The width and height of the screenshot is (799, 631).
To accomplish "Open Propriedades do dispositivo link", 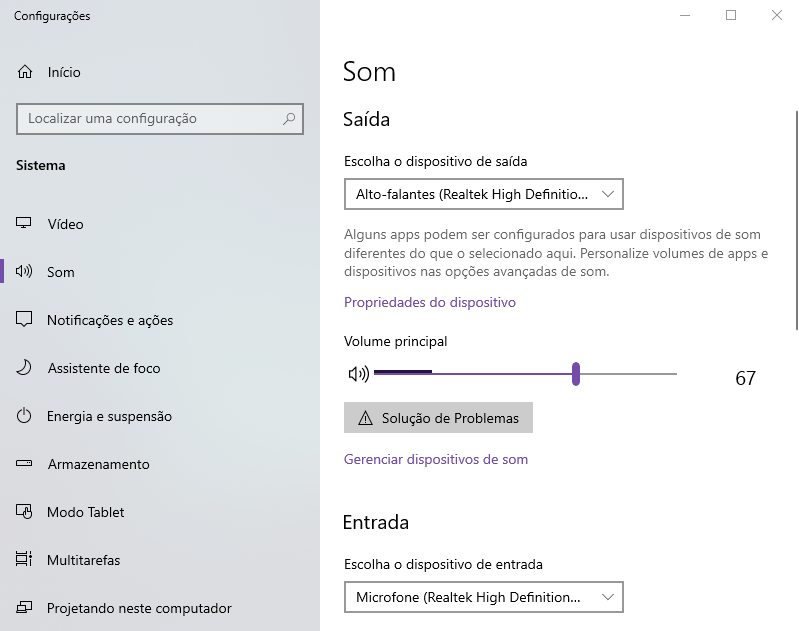I will point(430,302).
